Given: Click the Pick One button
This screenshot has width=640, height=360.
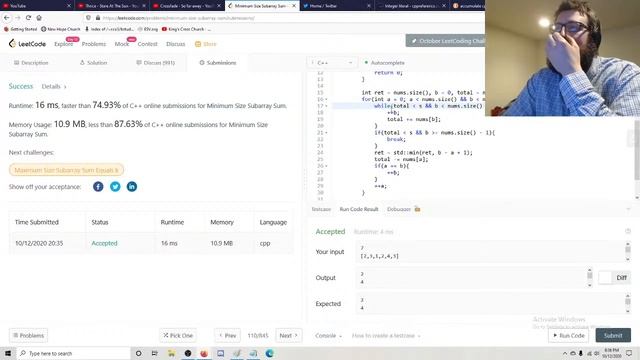Looking at the screenshot, I should pyautogui.click(x=178, y=336).
